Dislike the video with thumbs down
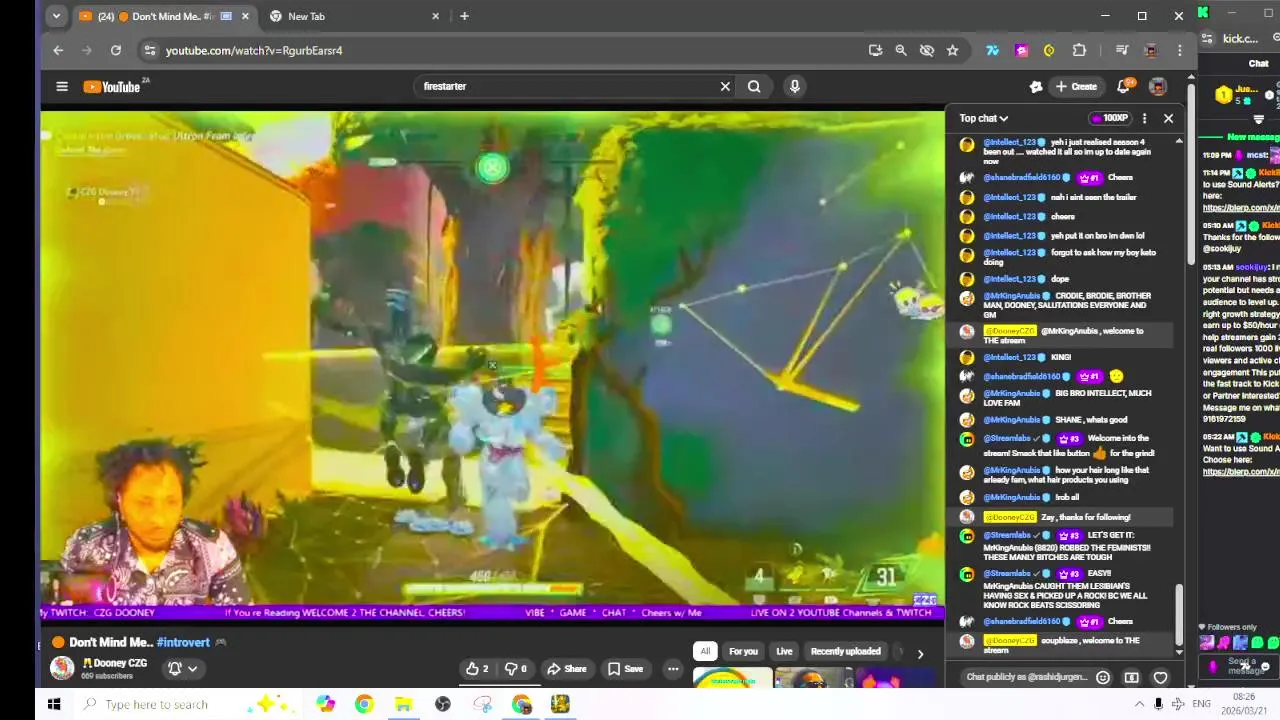1280x720 pixels. (516, 669)
